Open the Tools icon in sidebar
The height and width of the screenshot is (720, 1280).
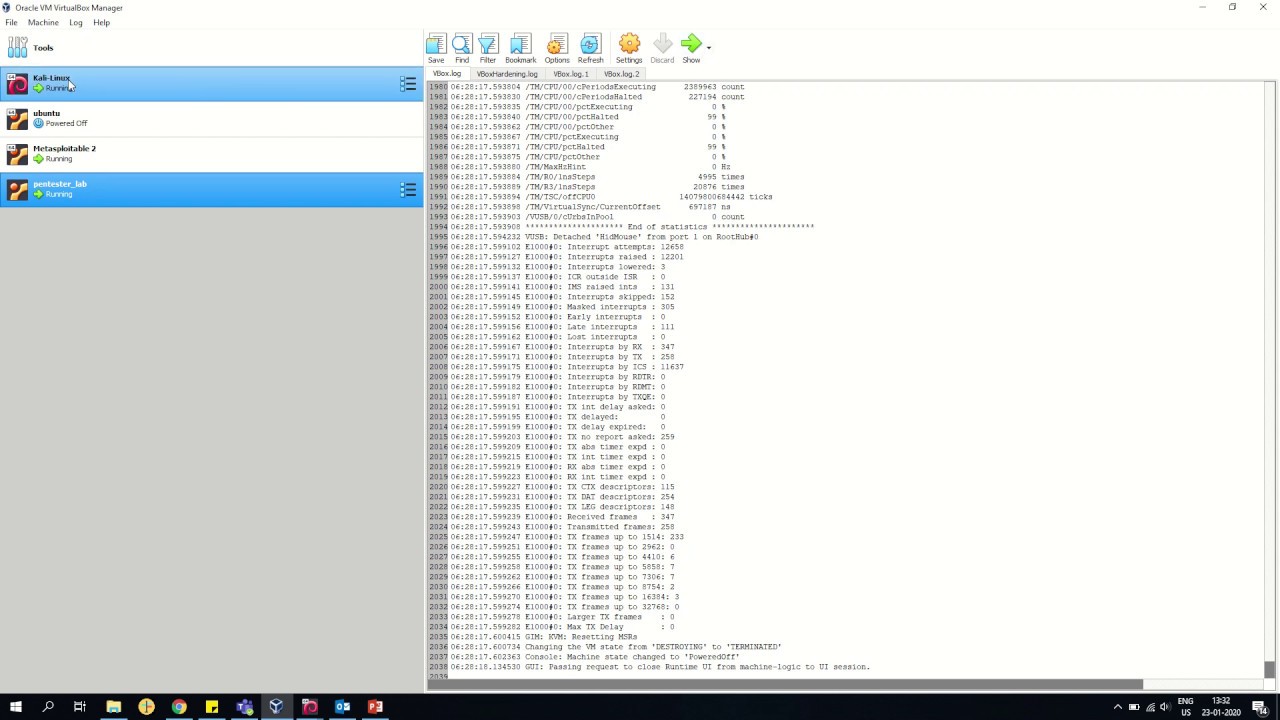17,48
